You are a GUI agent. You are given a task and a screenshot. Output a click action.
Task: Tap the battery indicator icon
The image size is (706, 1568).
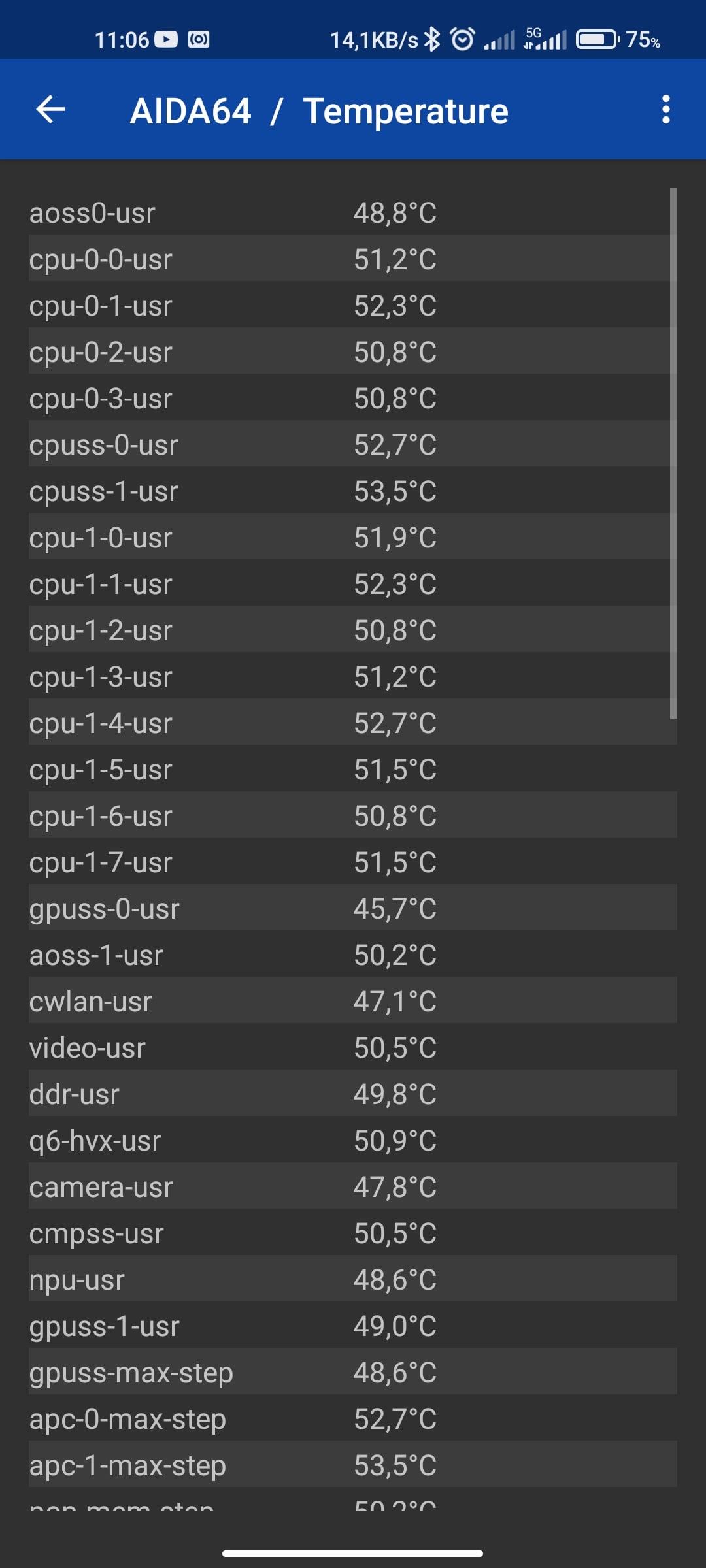[597, 40]
